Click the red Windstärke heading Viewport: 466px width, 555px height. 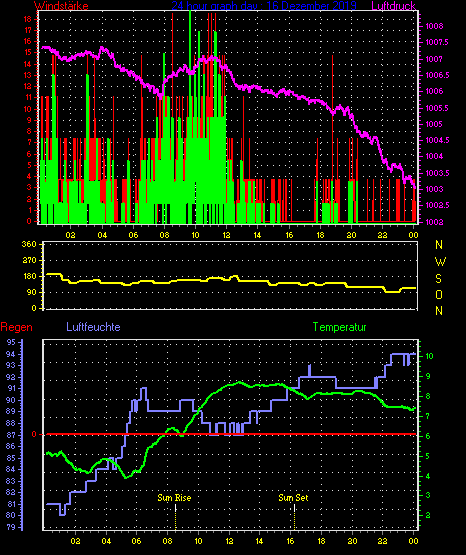click(61, 6)
